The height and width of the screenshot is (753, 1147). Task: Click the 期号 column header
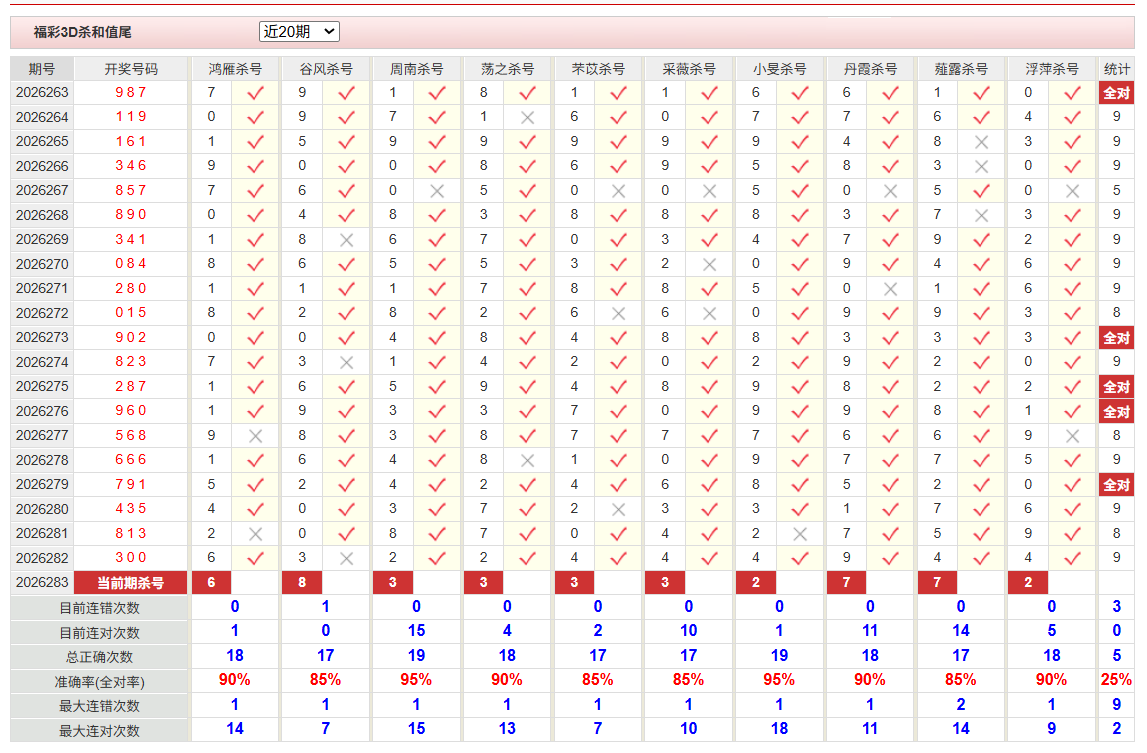[42, 69]
